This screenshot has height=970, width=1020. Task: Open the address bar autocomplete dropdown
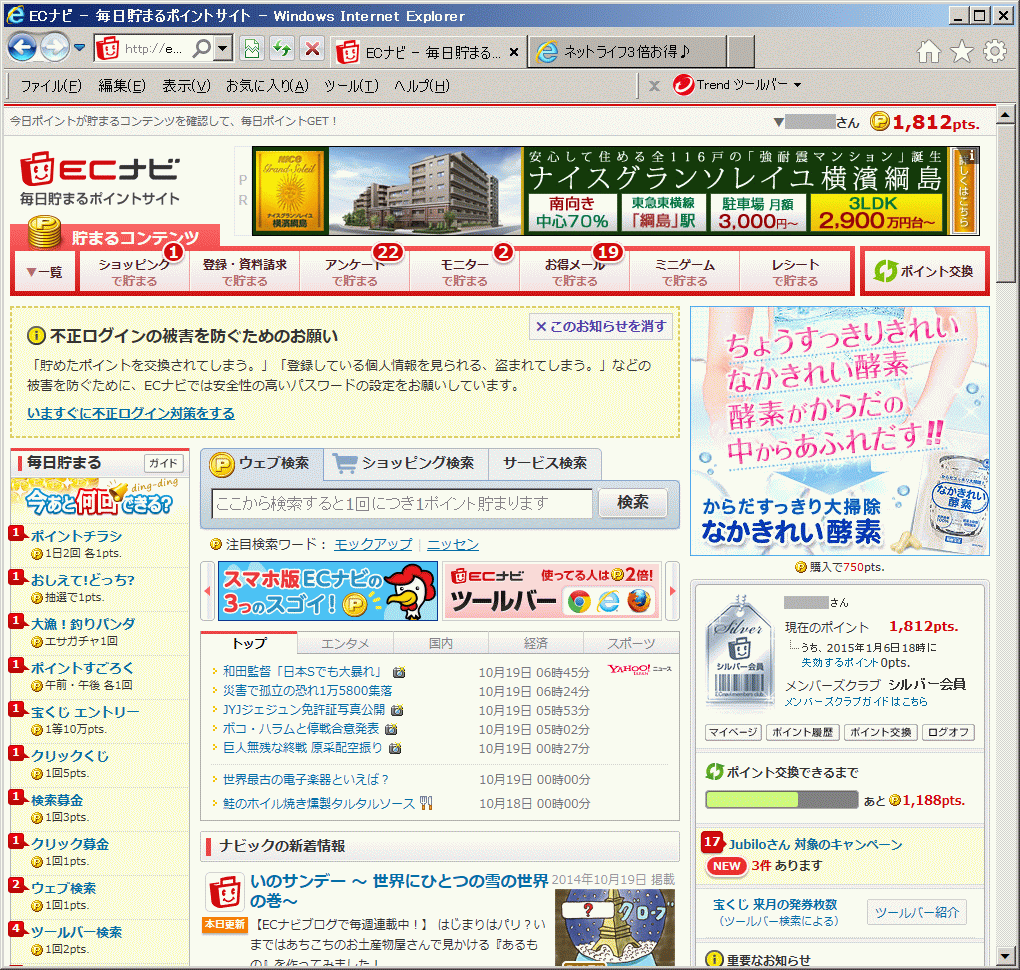coord(223,48)
